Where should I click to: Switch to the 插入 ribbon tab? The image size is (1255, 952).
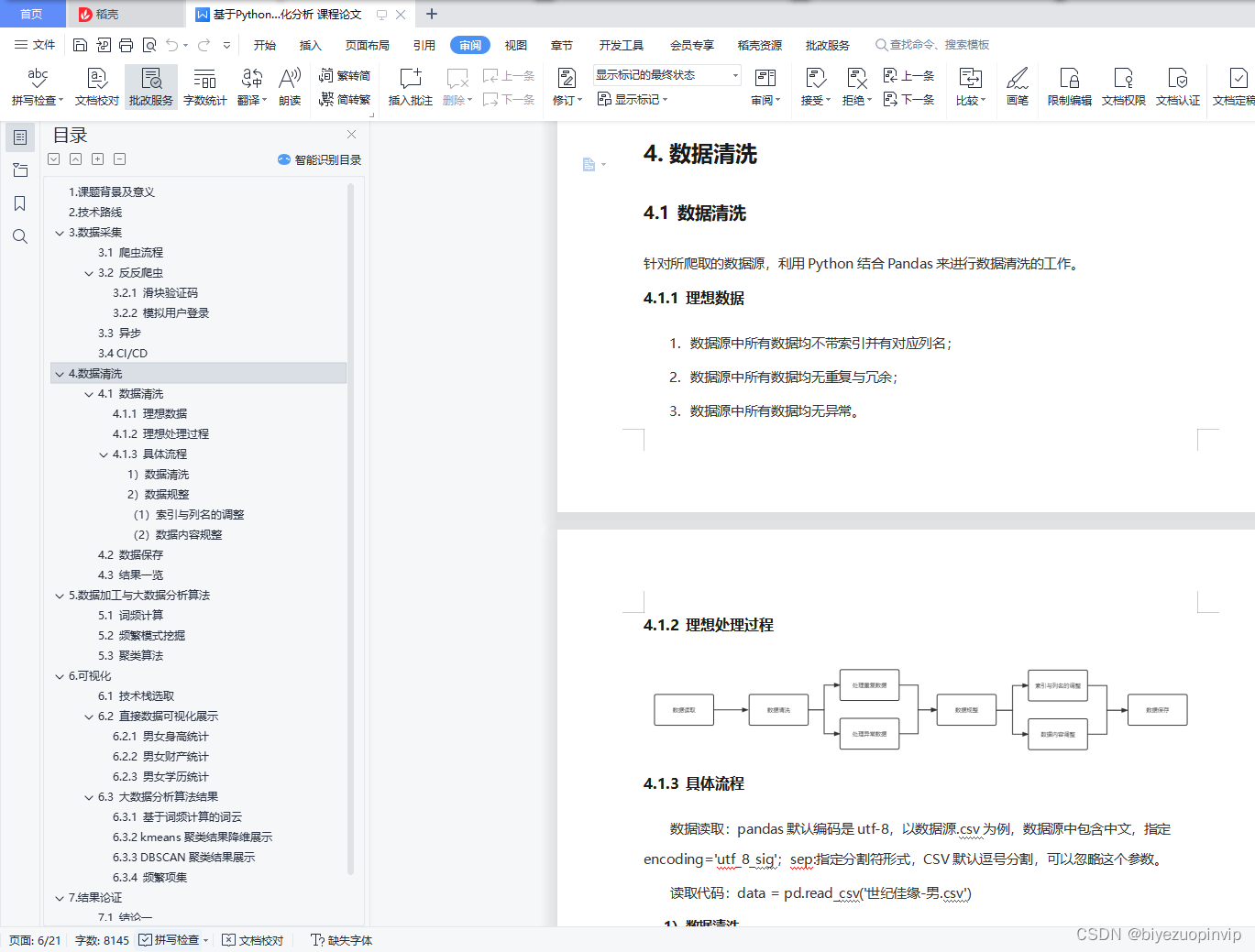(x=311, y=45)
